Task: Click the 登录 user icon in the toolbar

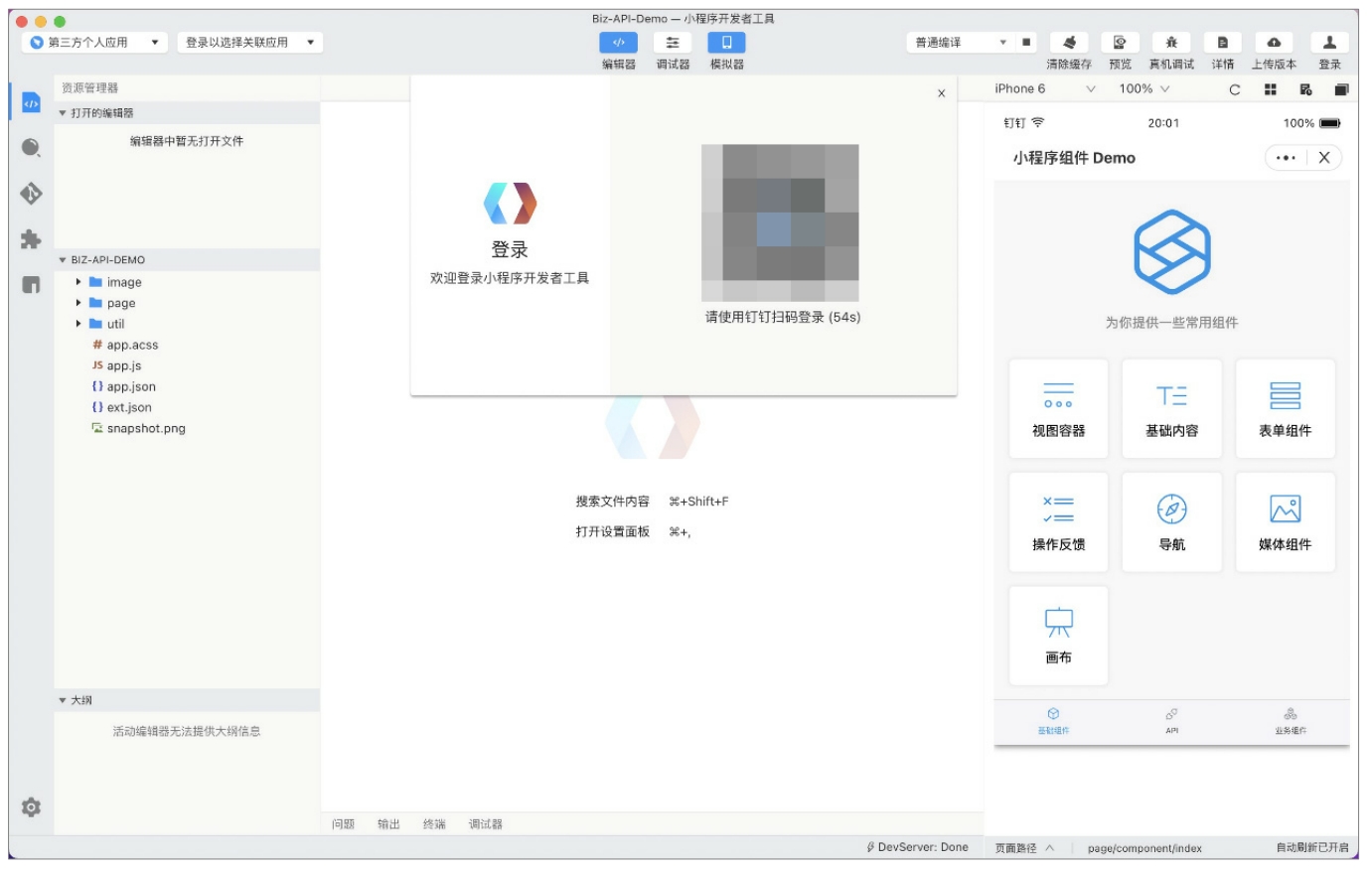Action: click(x=1329, y=43)
